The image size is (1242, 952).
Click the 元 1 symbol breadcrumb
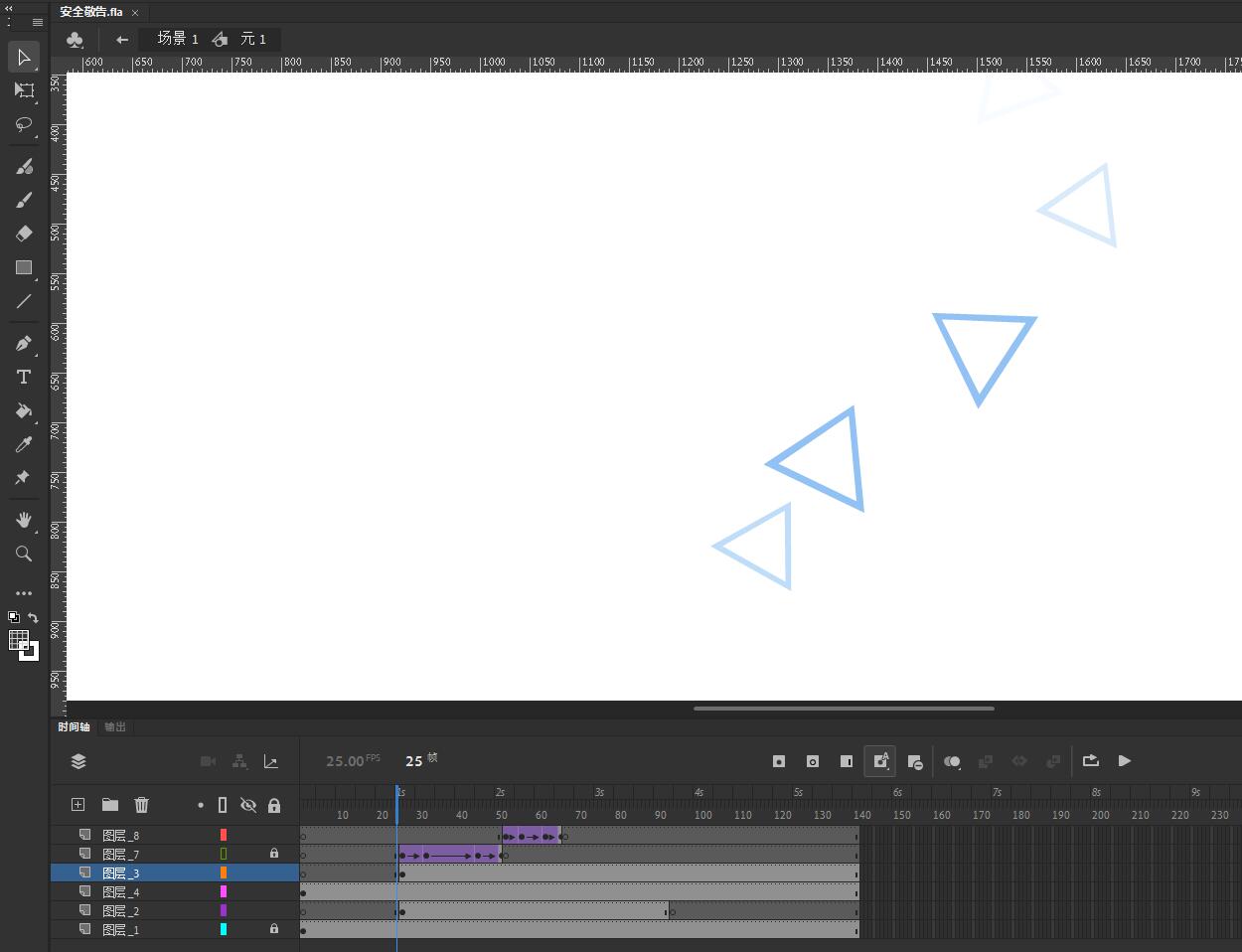(x=253, y=39)
